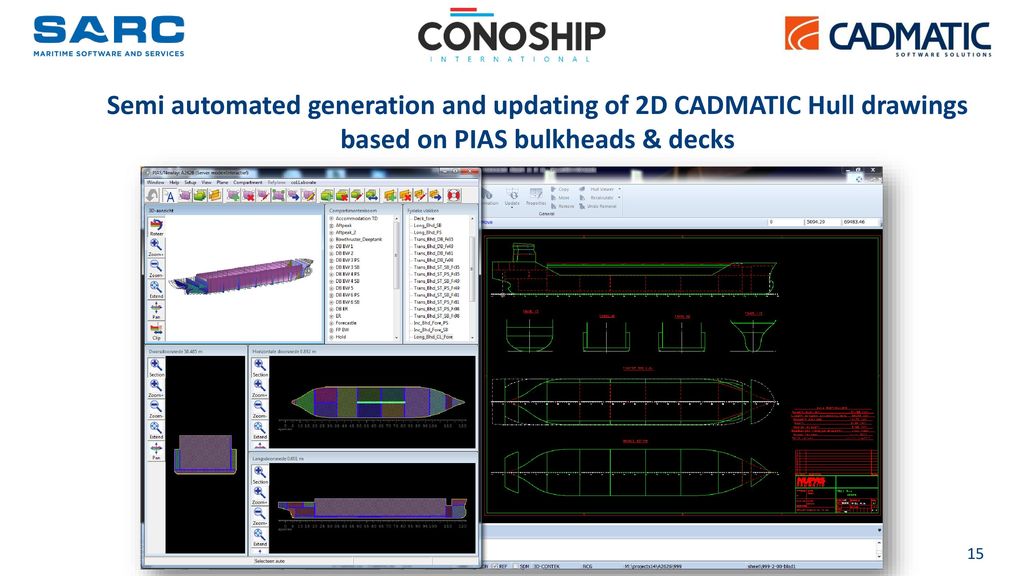Click Copy in the CADMATIC ribbon

point(560,189)
